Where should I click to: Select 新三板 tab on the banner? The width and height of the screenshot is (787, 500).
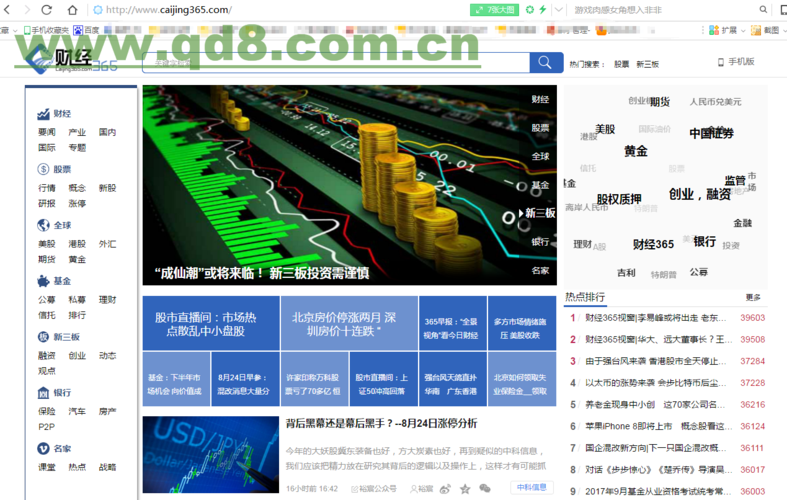tap(540, 213)
